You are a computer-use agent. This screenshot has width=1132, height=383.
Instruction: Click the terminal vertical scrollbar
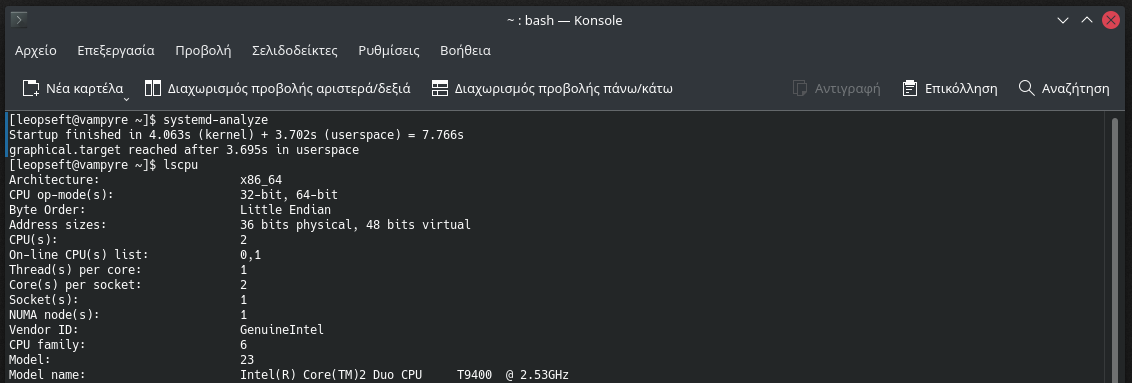coord(1115,249)
